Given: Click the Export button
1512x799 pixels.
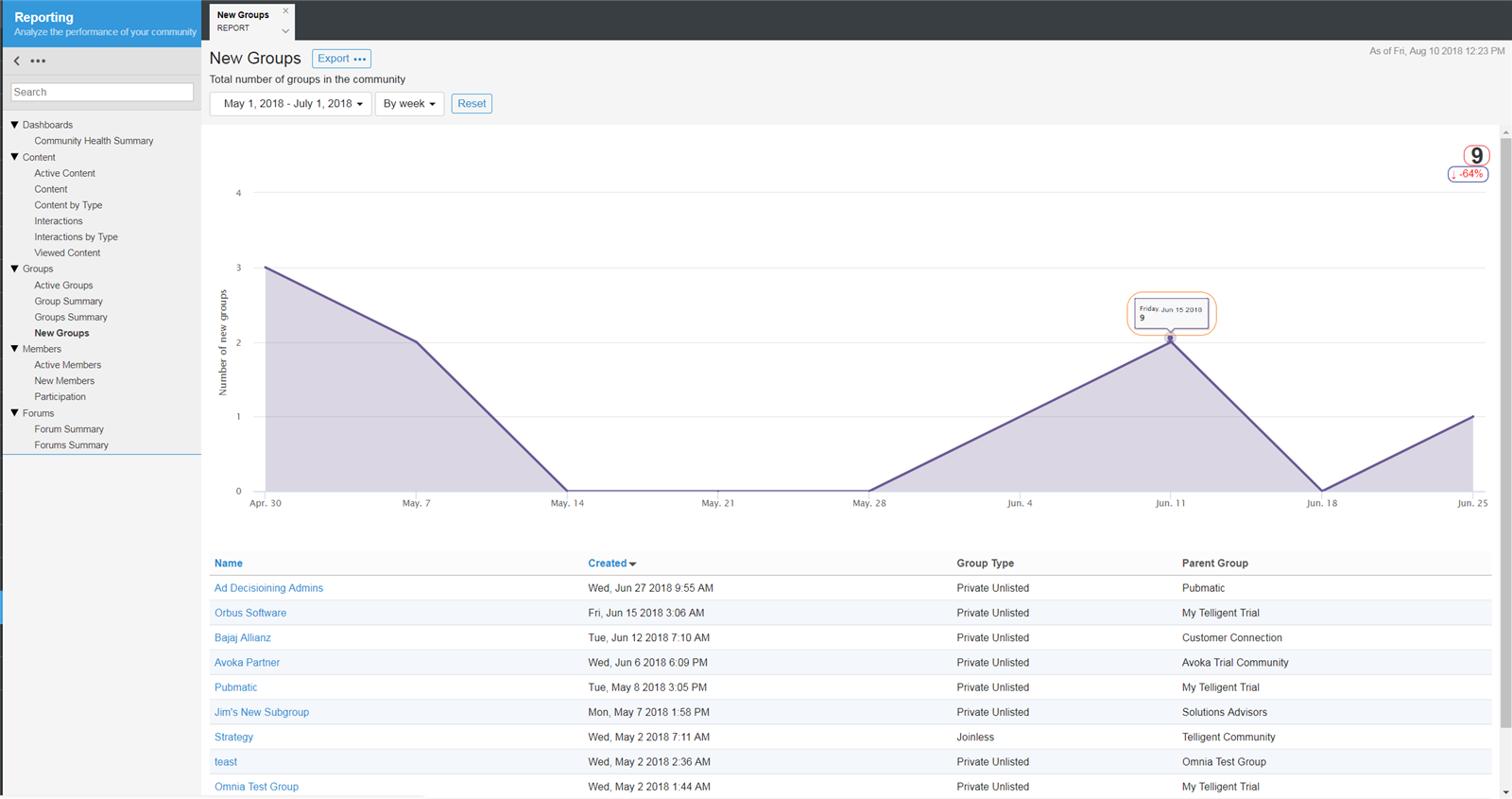Looking at the screenshot, I should pyautogui.click(x=341, y=59).
